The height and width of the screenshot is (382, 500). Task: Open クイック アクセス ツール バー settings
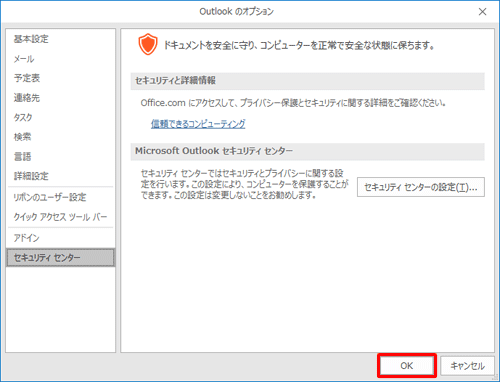tap(60, 217)
